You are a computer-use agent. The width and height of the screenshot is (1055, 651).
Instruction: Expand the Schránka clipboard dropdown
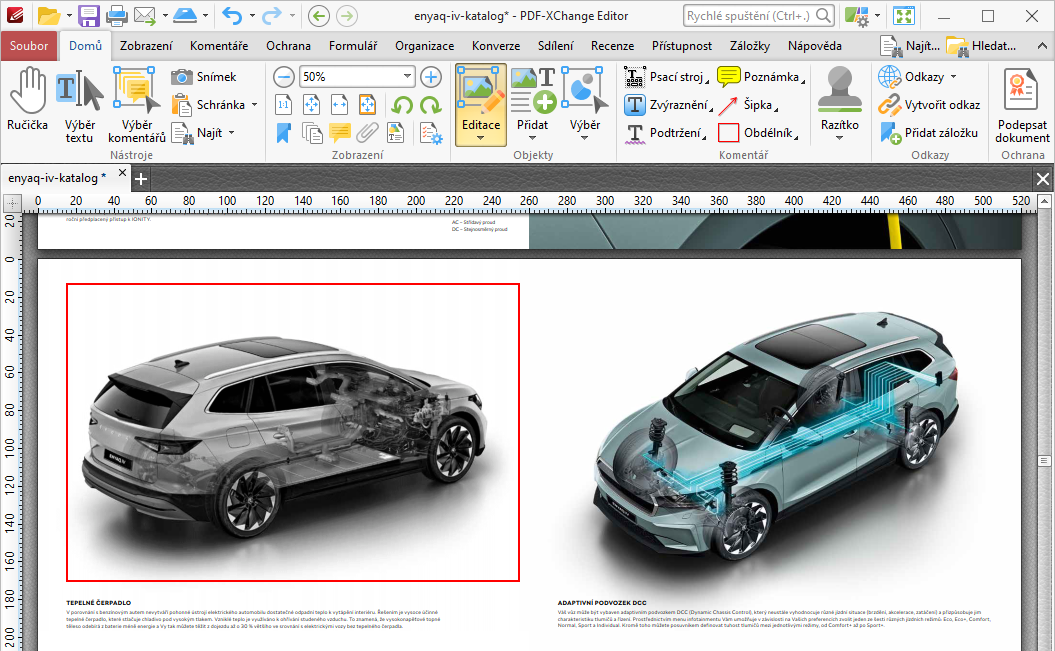[x=254, y=105]
